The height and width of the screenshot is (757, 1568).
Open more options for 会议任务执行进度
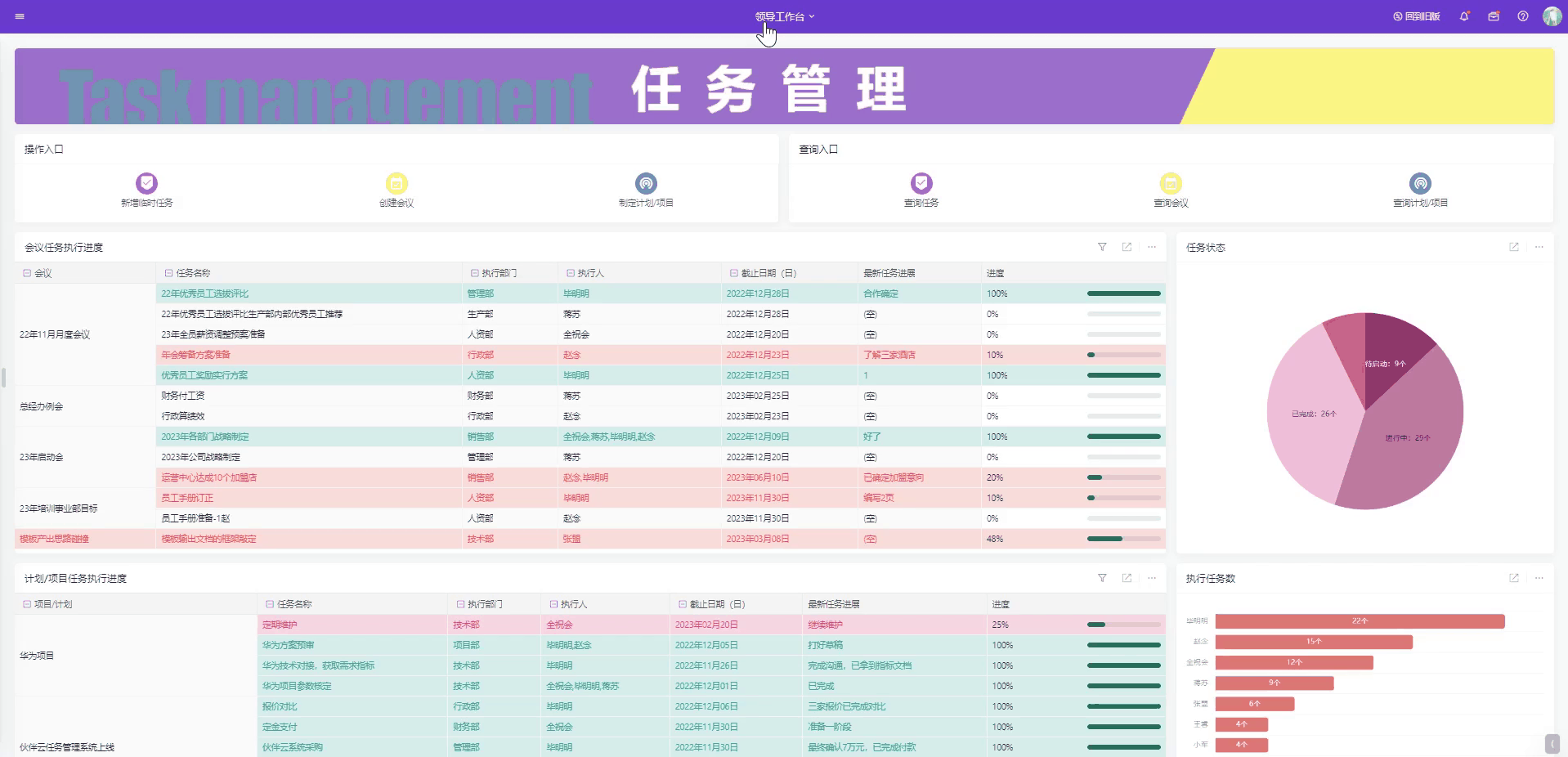1152,247
